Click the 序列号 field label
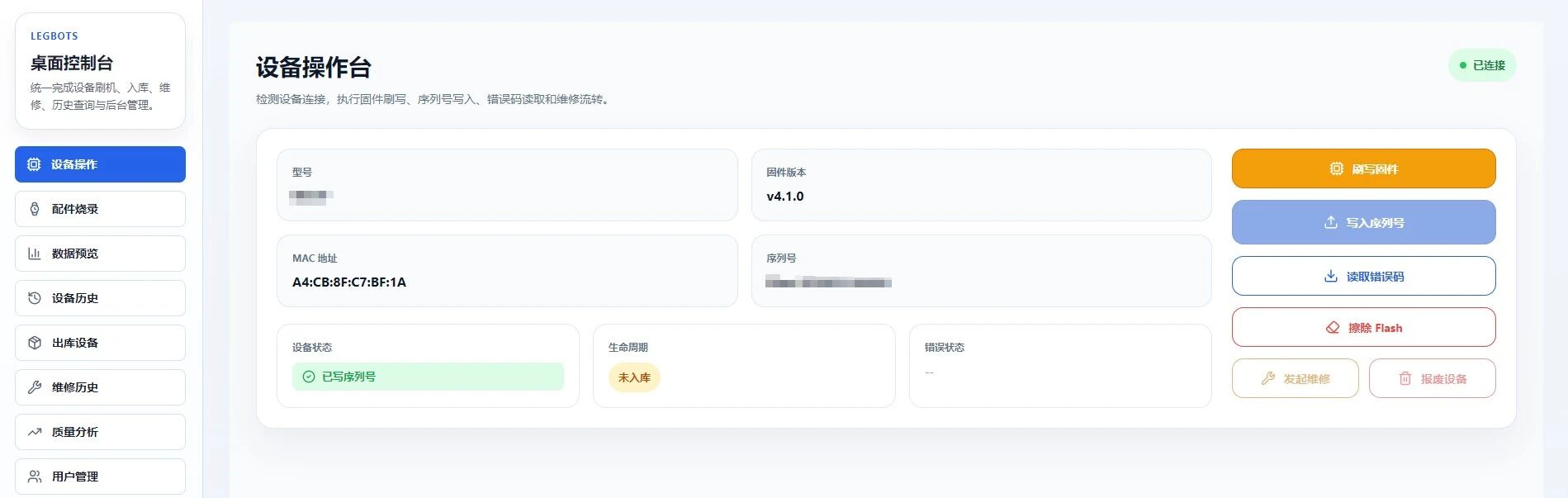The height and width of the screenshot is (498, 1568). tap(781, 258)
